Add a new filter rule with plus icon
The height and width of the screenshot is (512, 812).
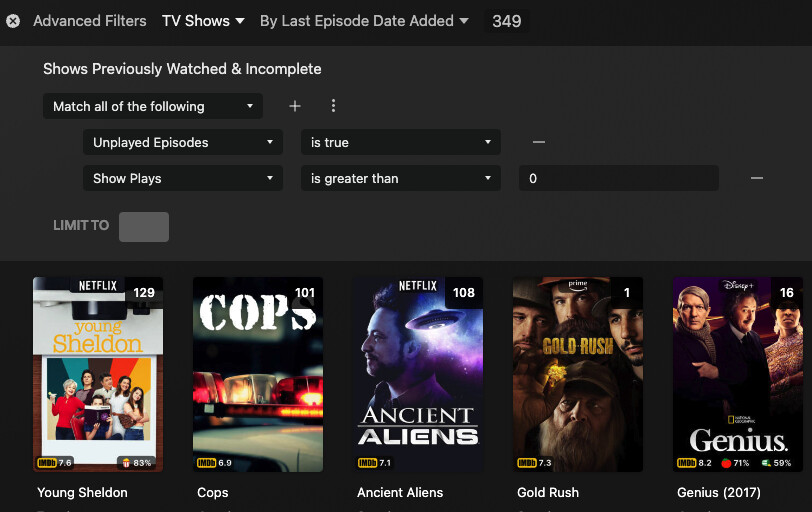click(295, 106)
